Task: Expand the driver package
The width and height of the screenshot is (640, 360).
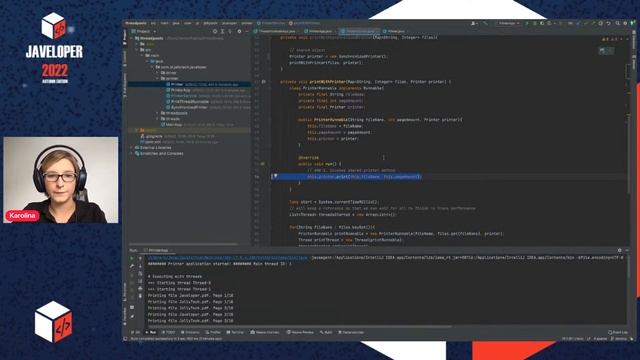Action: [x=157, y=73]
